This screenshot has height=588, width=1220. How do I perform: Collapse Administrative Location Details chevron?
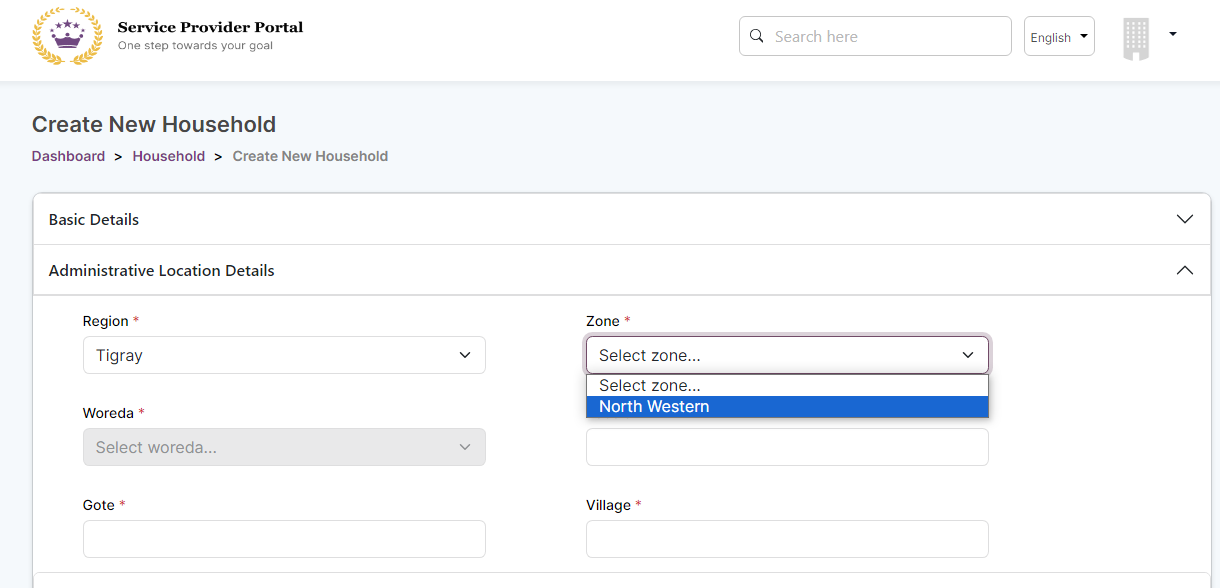pos(1185,270)
